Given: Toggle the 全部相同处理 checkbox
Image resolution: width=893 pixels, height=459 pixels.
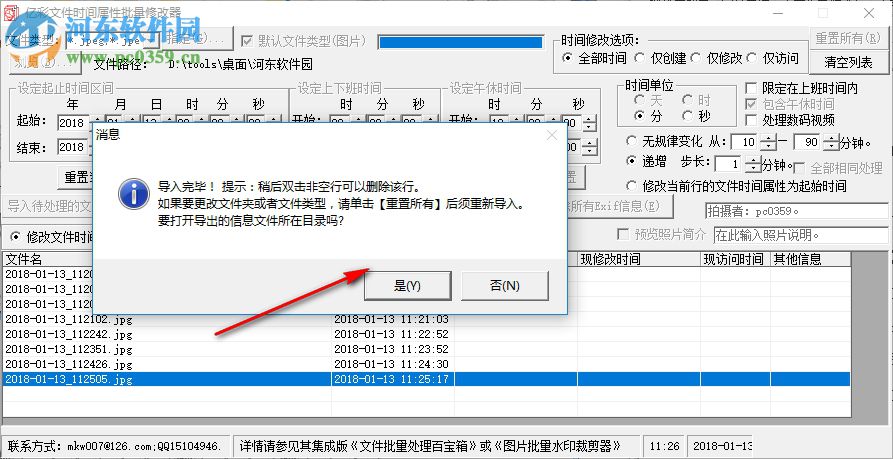Looking at the screenshot, I should (837, 169).
